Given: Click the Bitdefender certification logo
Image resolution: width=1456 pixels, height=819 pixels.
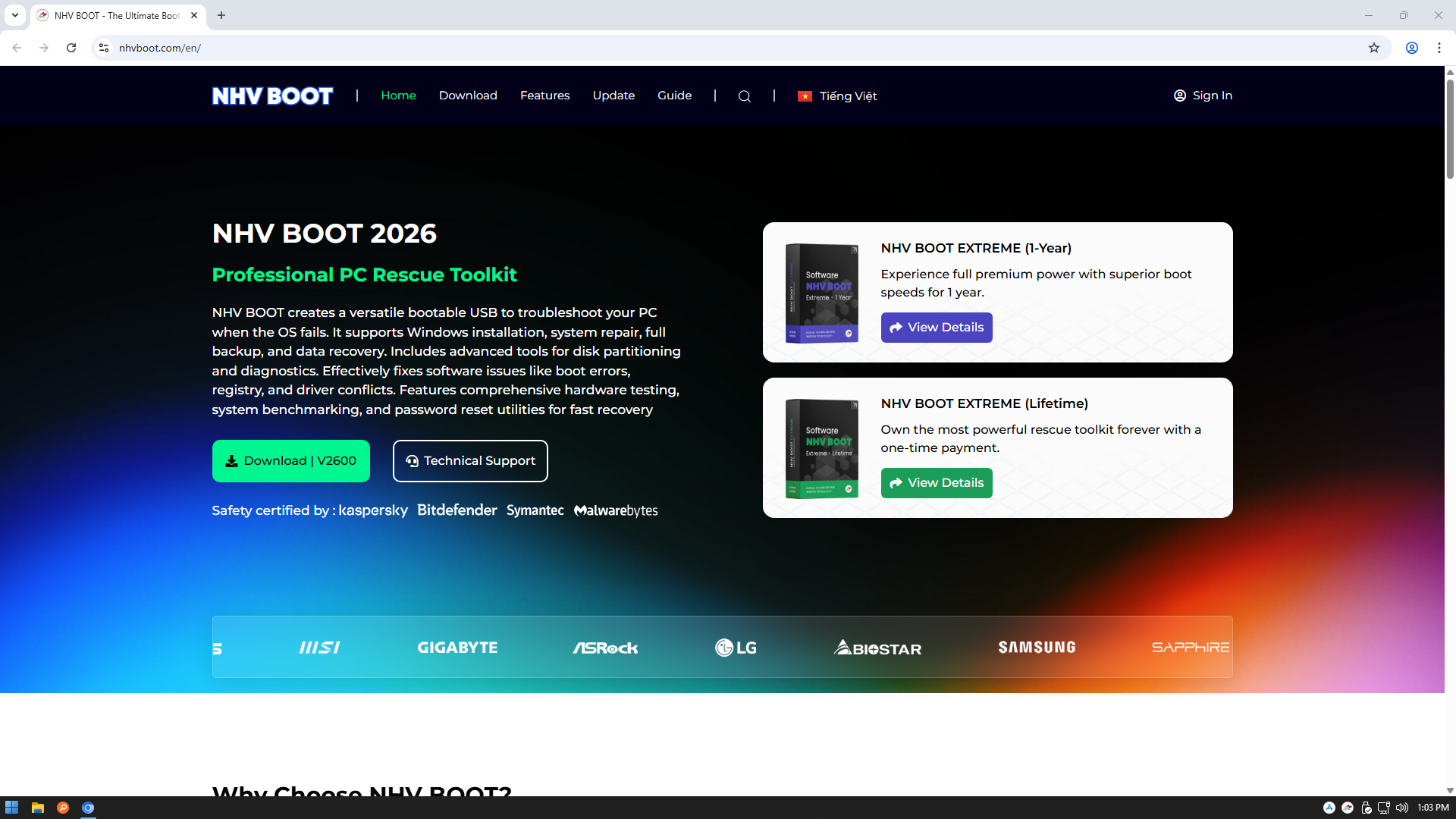Looking at the screenshot, I should coord(457,510).
